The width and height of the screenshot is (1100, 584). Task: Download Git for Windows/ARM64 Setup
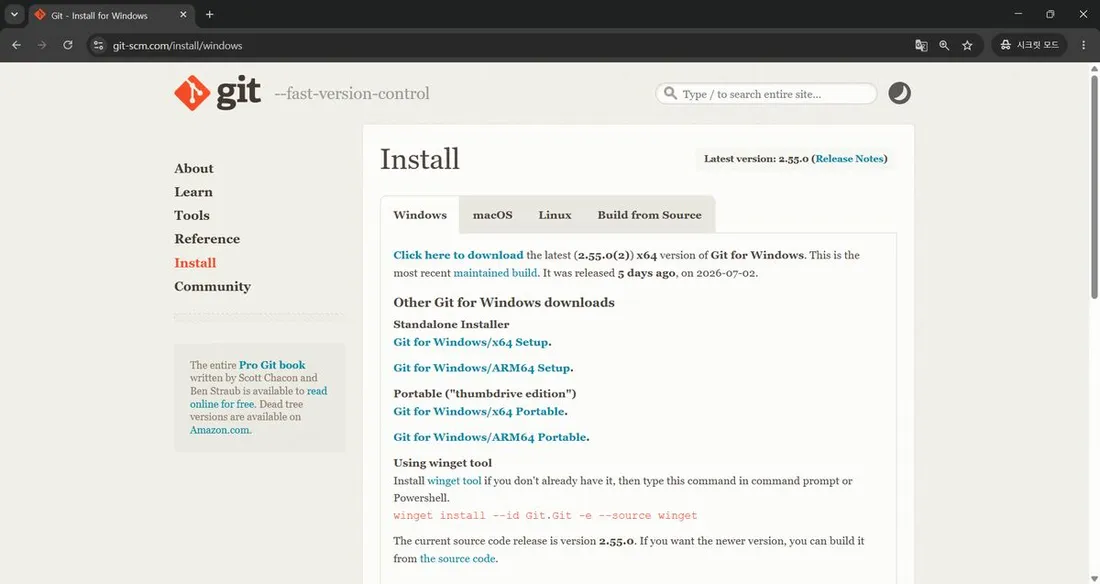coord(481,368)
